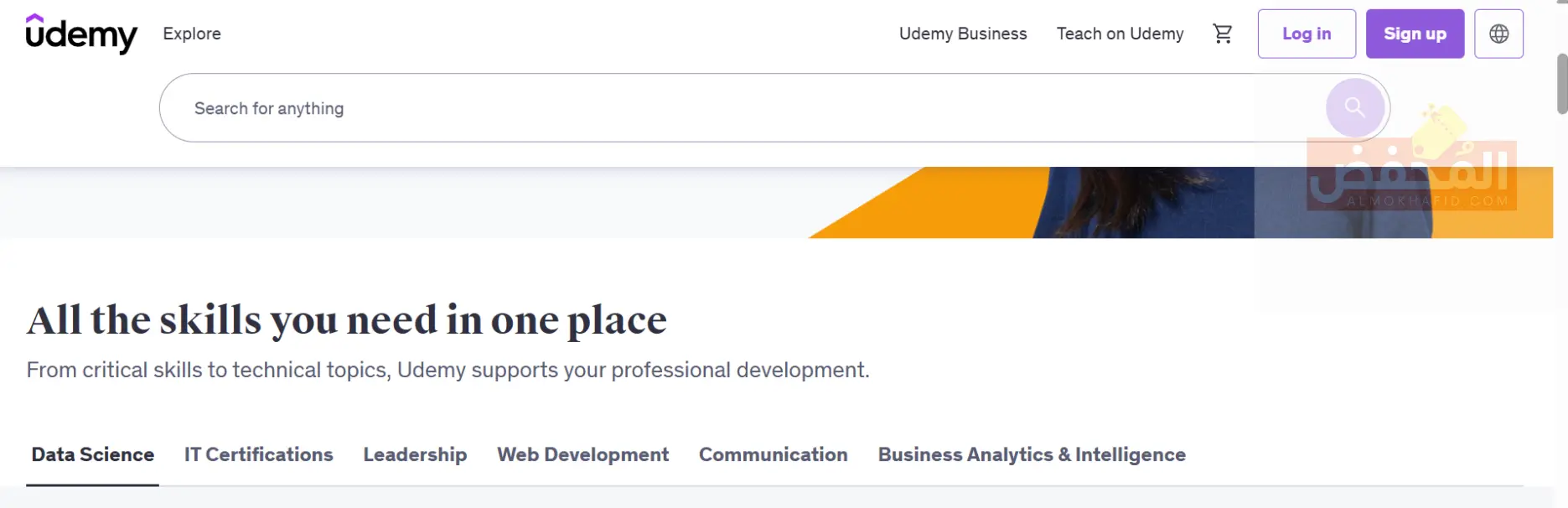Click the Log in button
Image resolution: width=1568 pixels, height=508 pixels.
1307,34
